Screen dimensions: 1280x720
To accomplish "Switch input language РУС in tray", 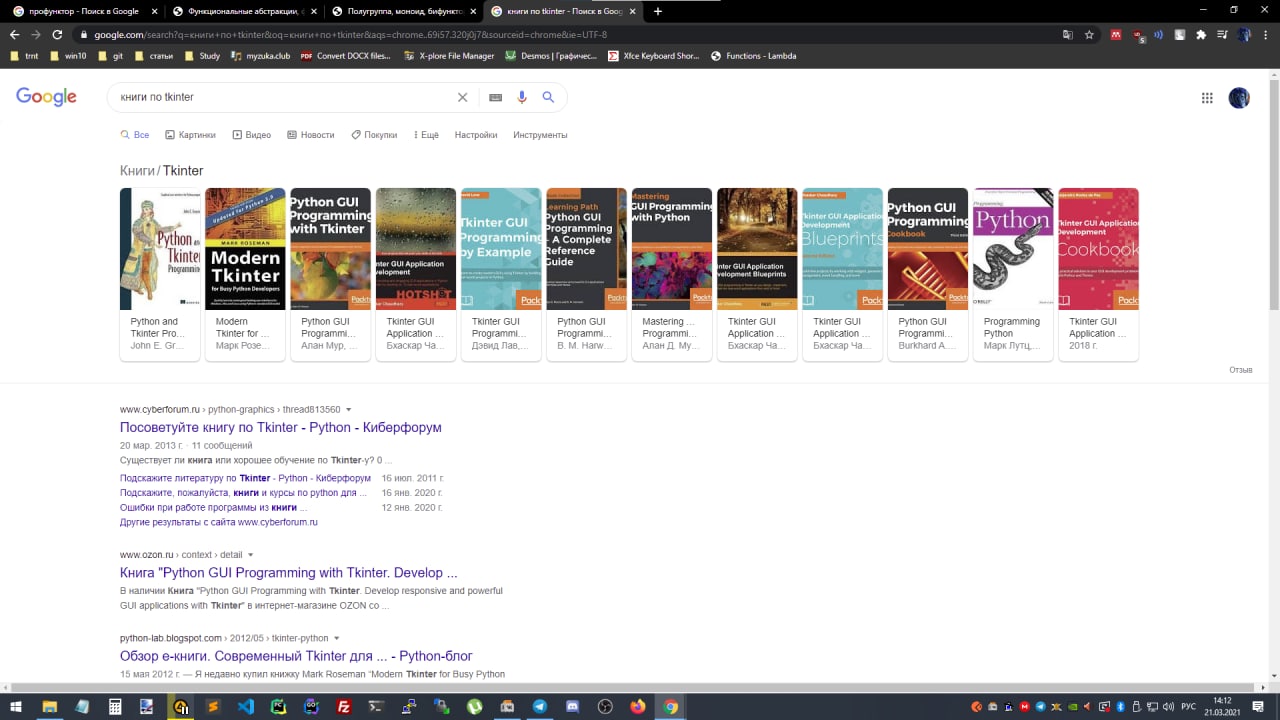I will click(1188, 706).
